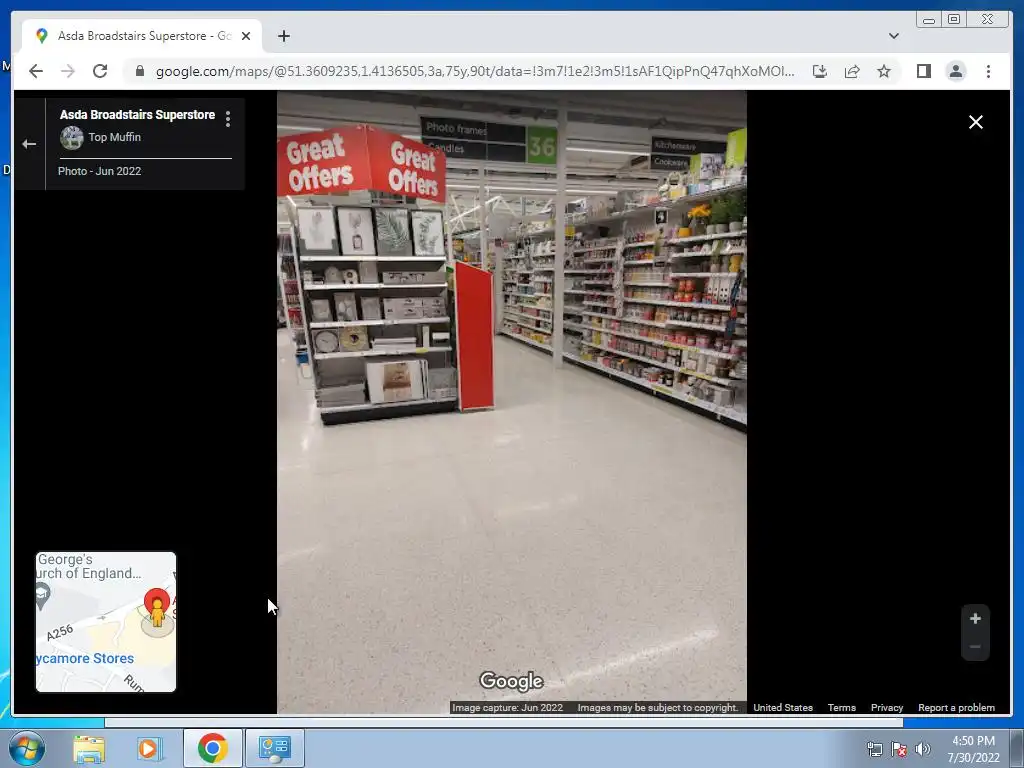Open the photo options three-dot menu

tap(227, 118)
